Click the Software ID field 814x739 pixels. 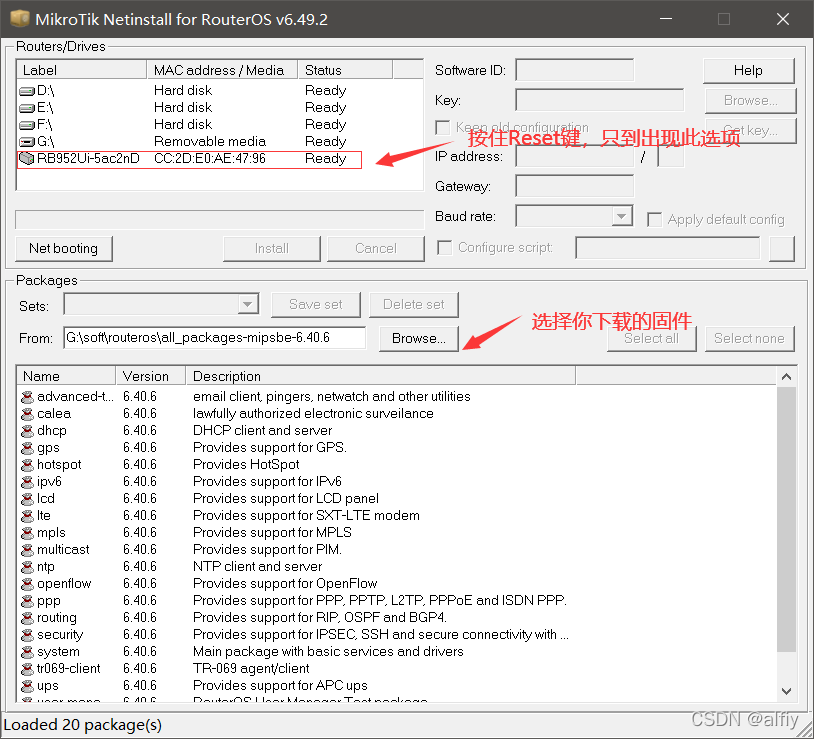(x=575, y=70)
